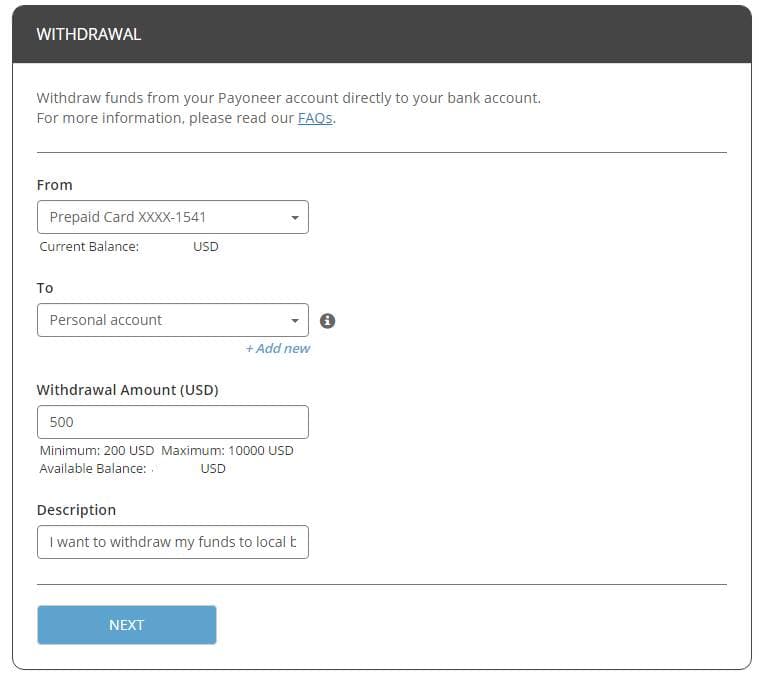The width and height of the screenshot is (759, 674).
Task: Click the Current Balance text
Action: (89, 246)
